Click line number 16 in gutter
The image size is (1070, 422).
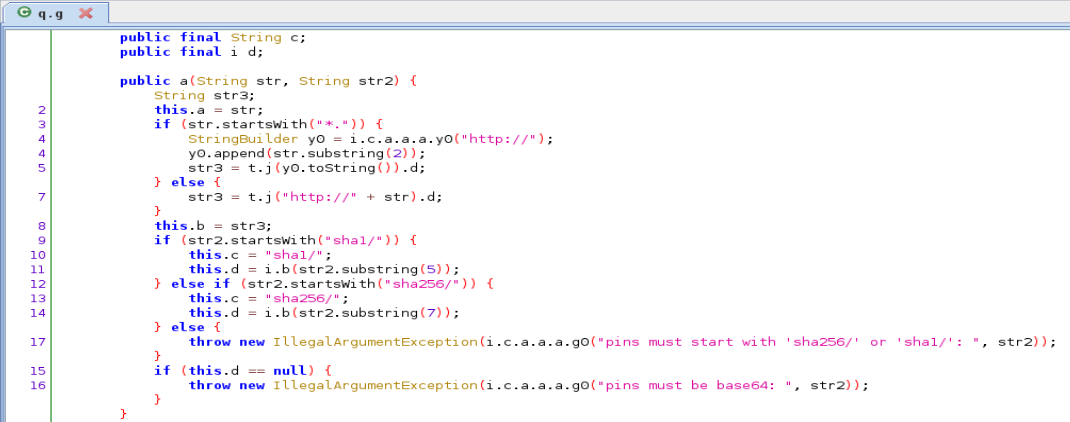[39, 385]
